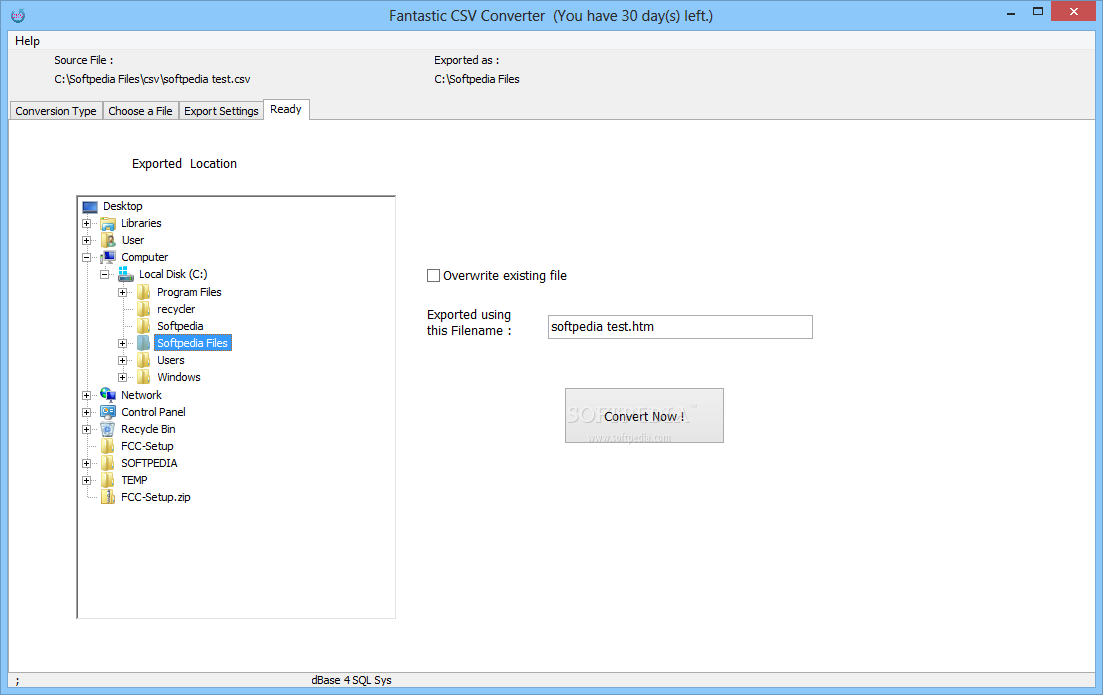This screenshot has width=1103, height=695.
Task: Select the Libraries tree label
Action: (x=141, y=223)
